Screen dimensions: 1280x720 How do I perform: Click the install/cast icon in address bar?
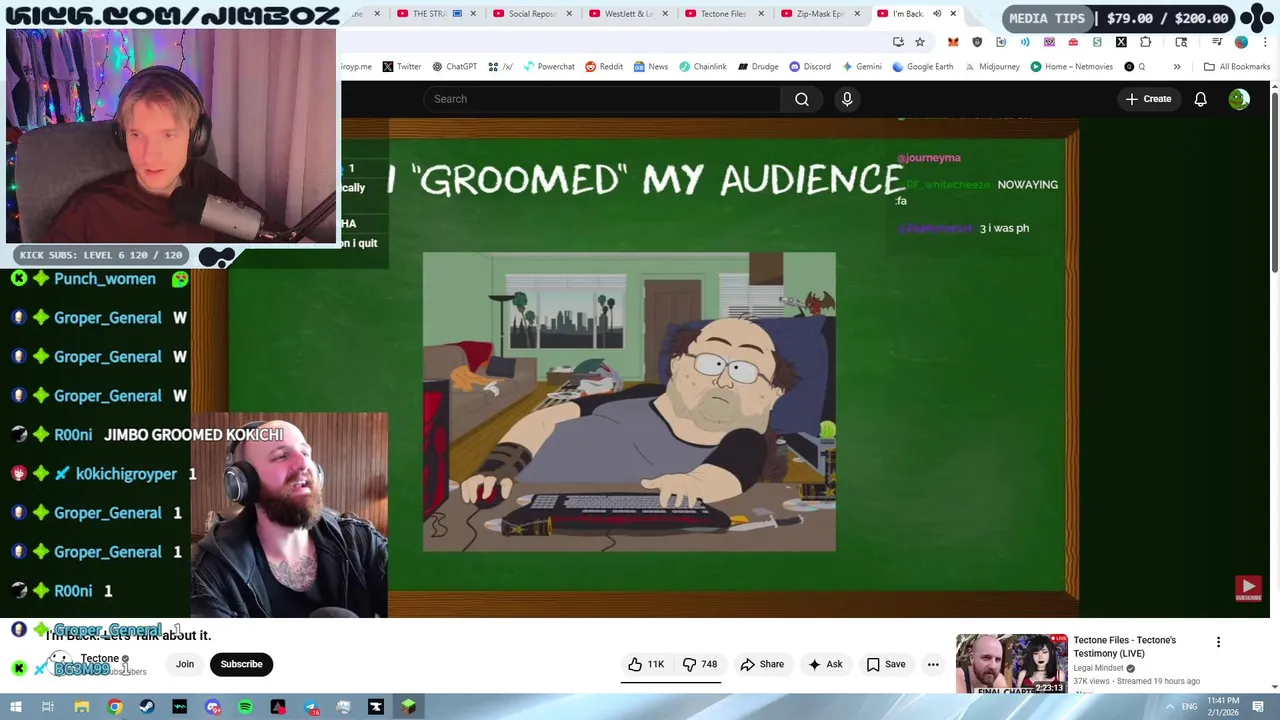point(898,42)
